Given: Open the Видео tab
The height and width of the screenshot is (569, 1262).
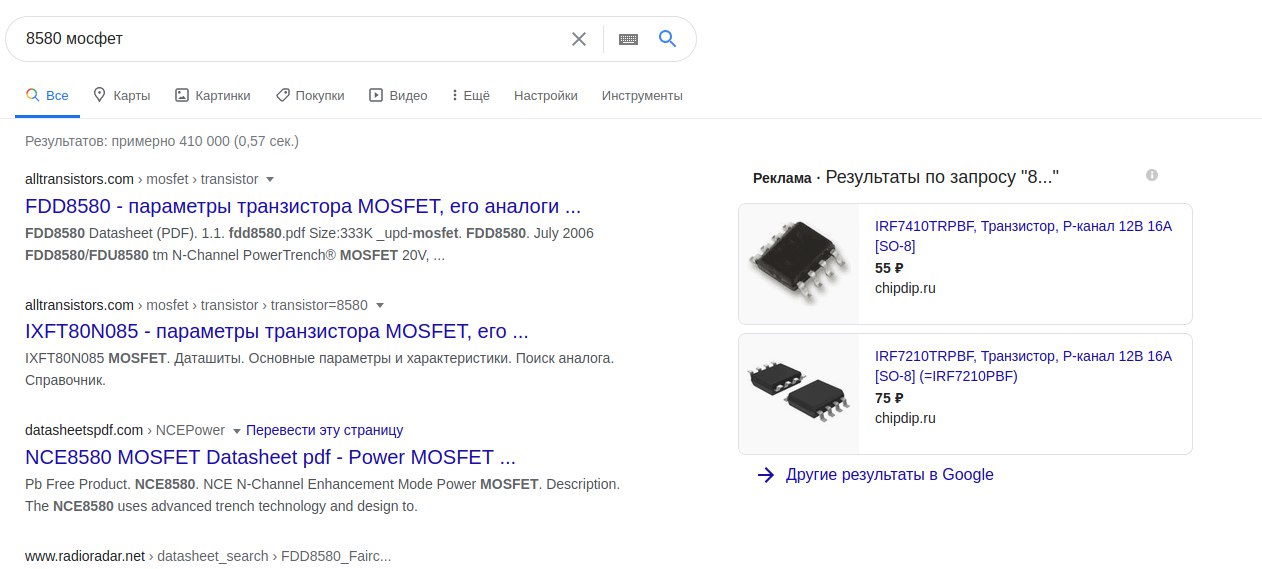Looking at the screenshot, I should point(398,96).
